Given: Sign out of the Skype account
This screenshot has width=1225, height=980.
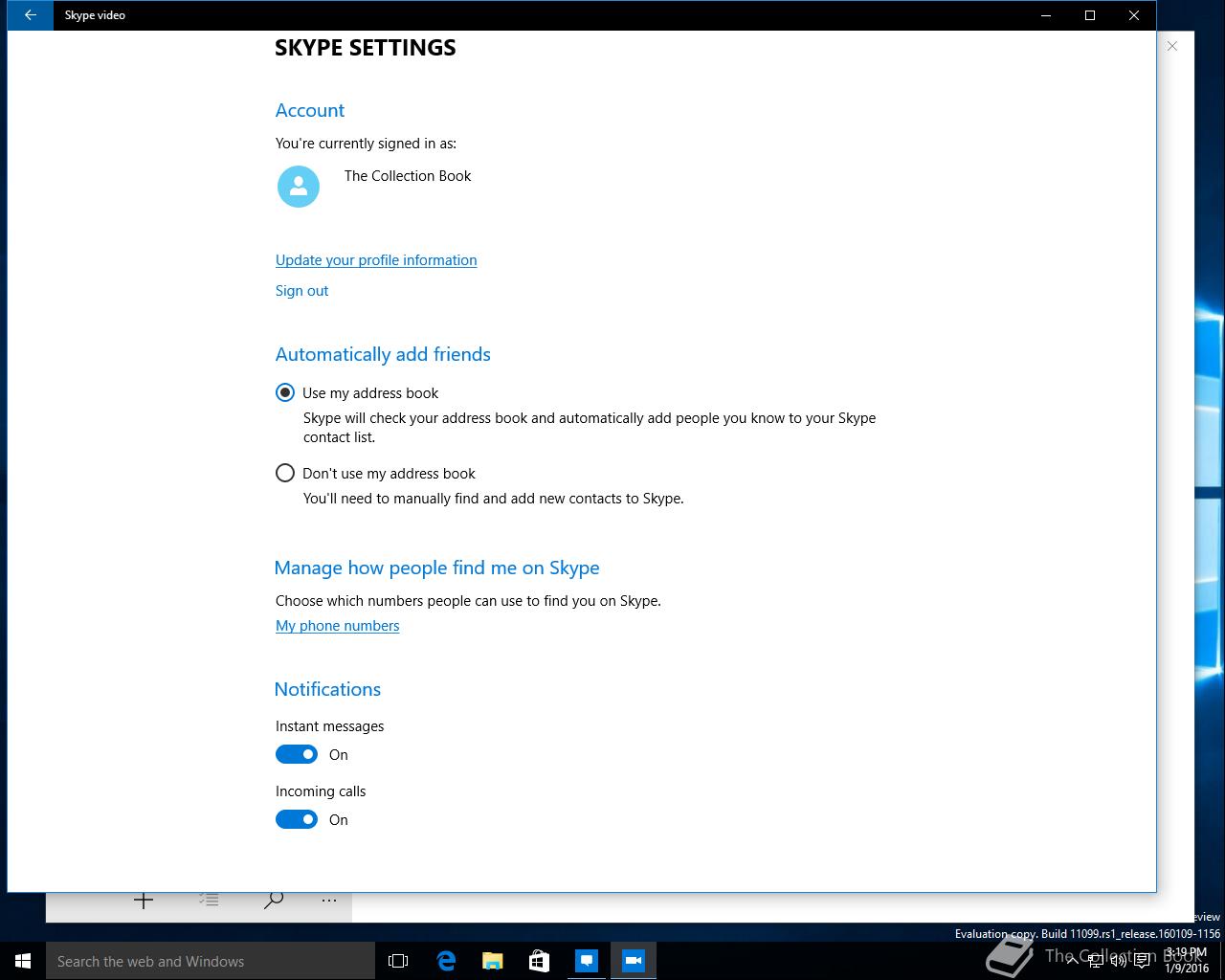Looking at the screenshot, I should click(x=301, y=291).
